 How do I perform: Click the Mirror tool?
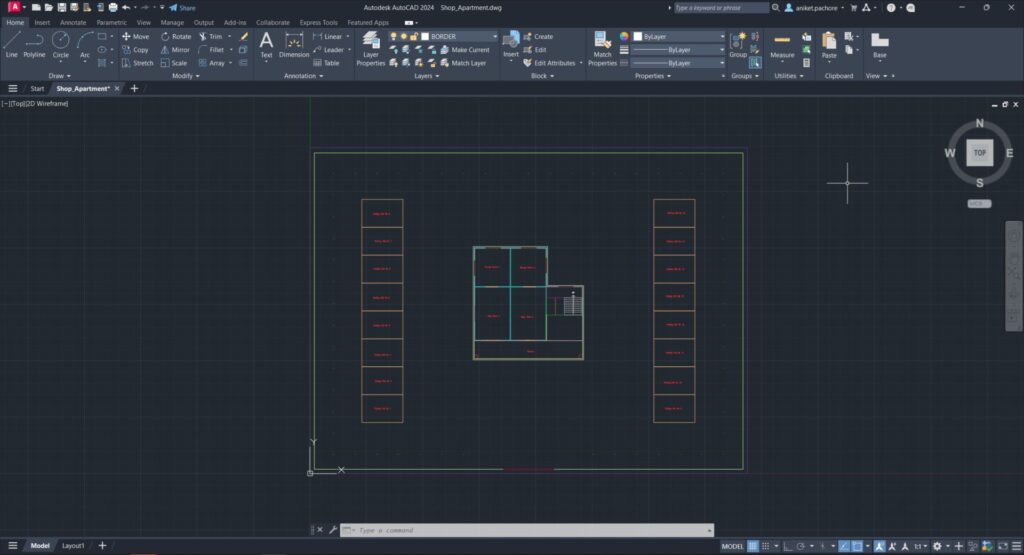175,50
